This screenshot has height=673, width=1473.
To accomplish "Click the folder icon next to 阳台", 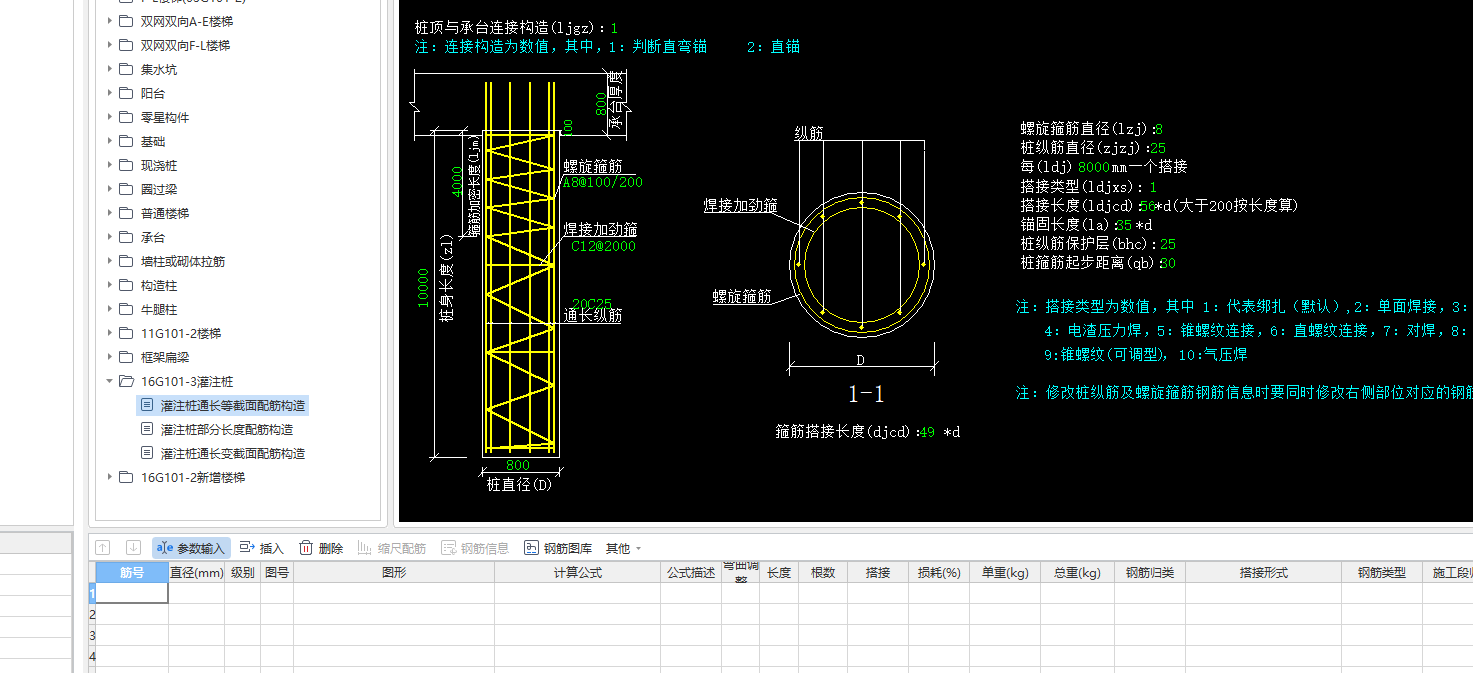I will point(125,93).
